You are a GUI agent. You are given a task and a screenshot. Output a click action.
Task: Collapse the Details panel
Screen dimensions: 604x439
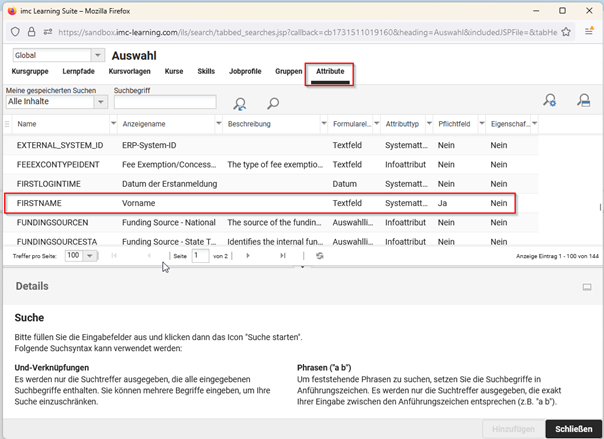coord(587,286)
